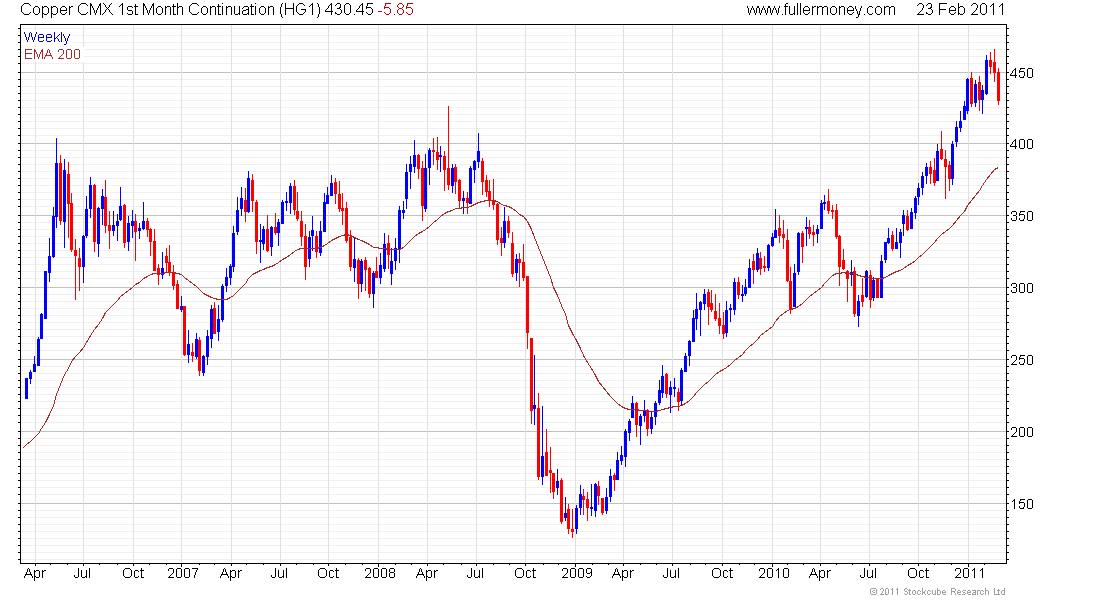Viewport: 1100px width, 600px height.
Task: Click the 350 price axis label
Action: 1021,216
